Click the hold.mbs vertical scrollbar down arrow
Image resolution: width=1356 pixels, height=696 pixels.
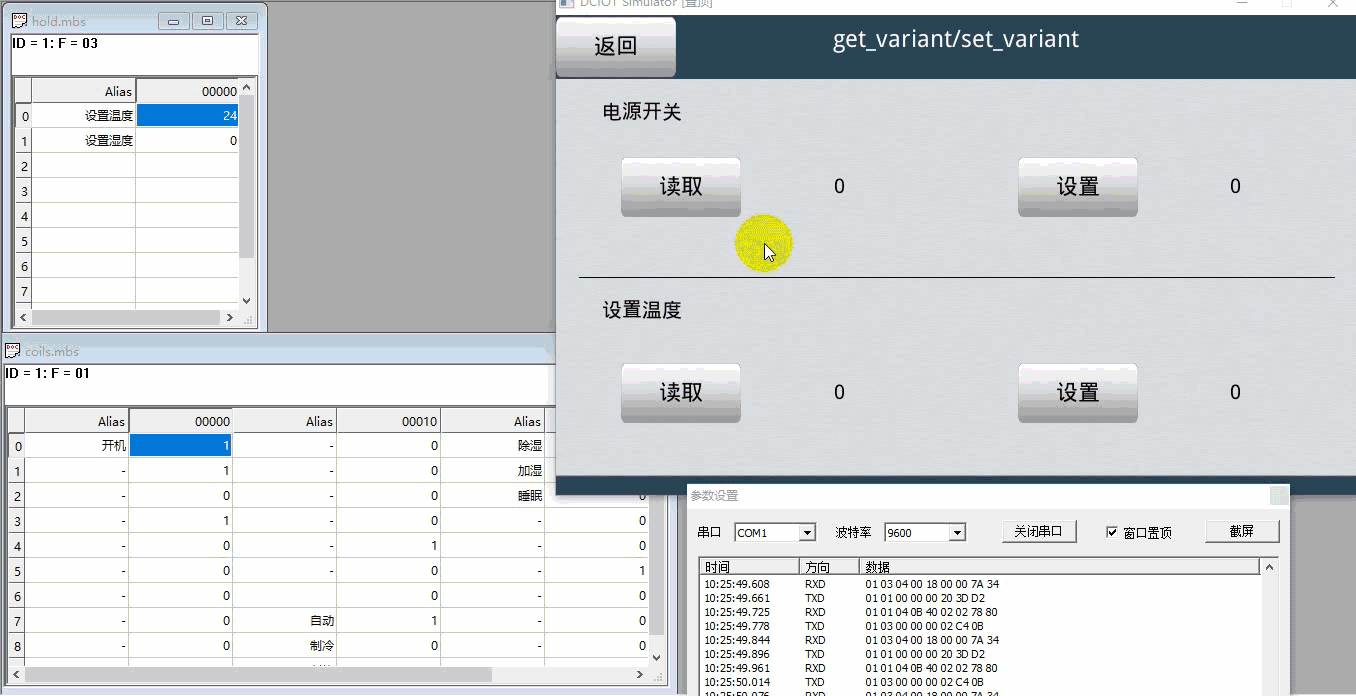pos(246,300)
